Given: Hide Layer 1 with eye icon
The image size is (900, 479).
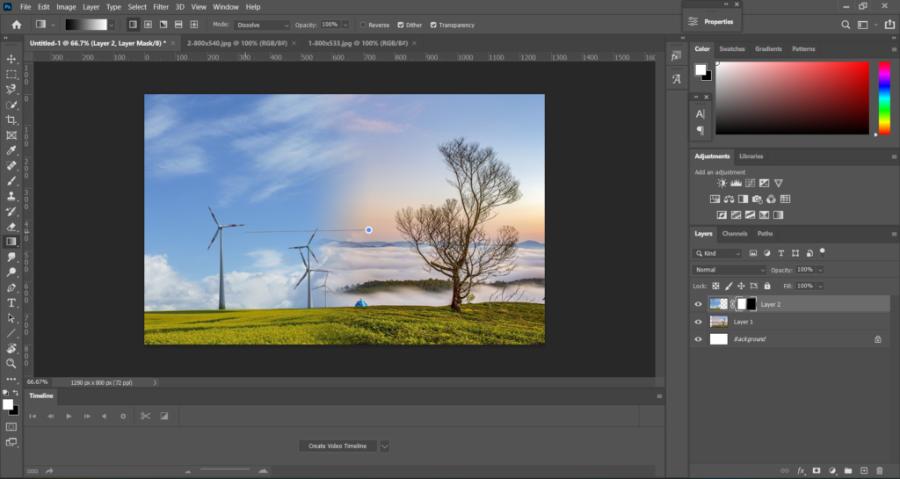Looking at the screenshot, I should coord(699,322).
